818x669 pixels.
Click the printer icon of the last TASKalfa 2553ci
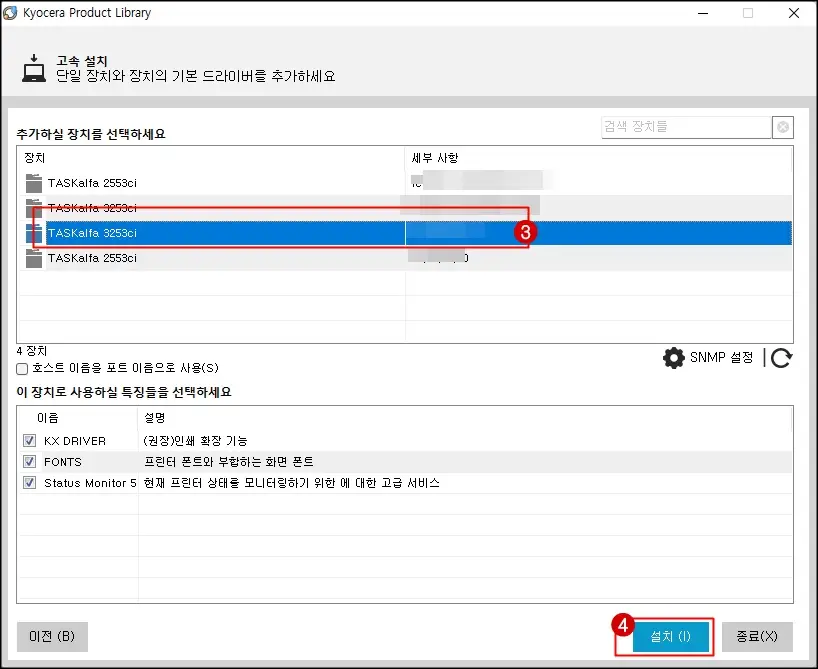[33, 259]
